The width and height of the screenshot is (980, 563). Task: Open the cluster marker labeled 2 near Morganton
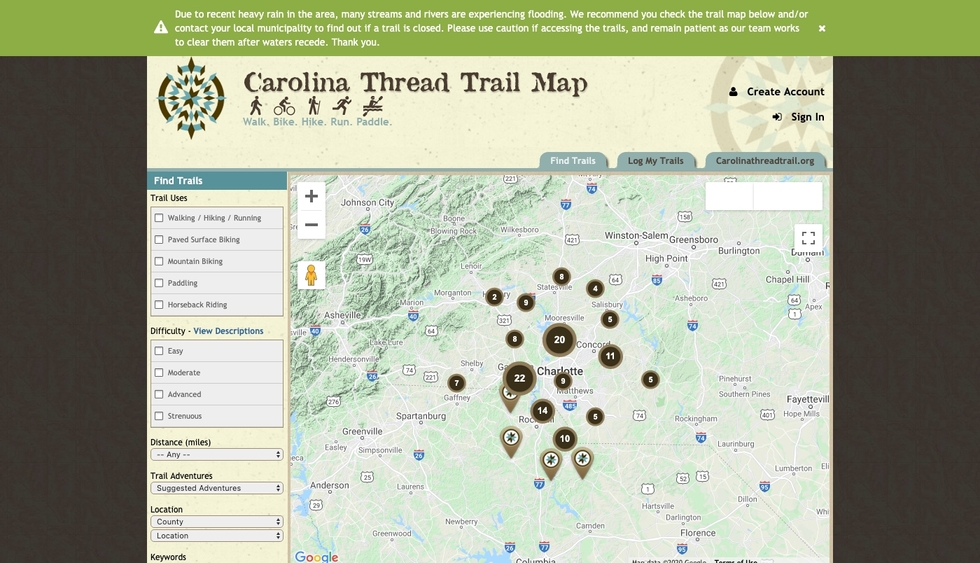(494, 297)
